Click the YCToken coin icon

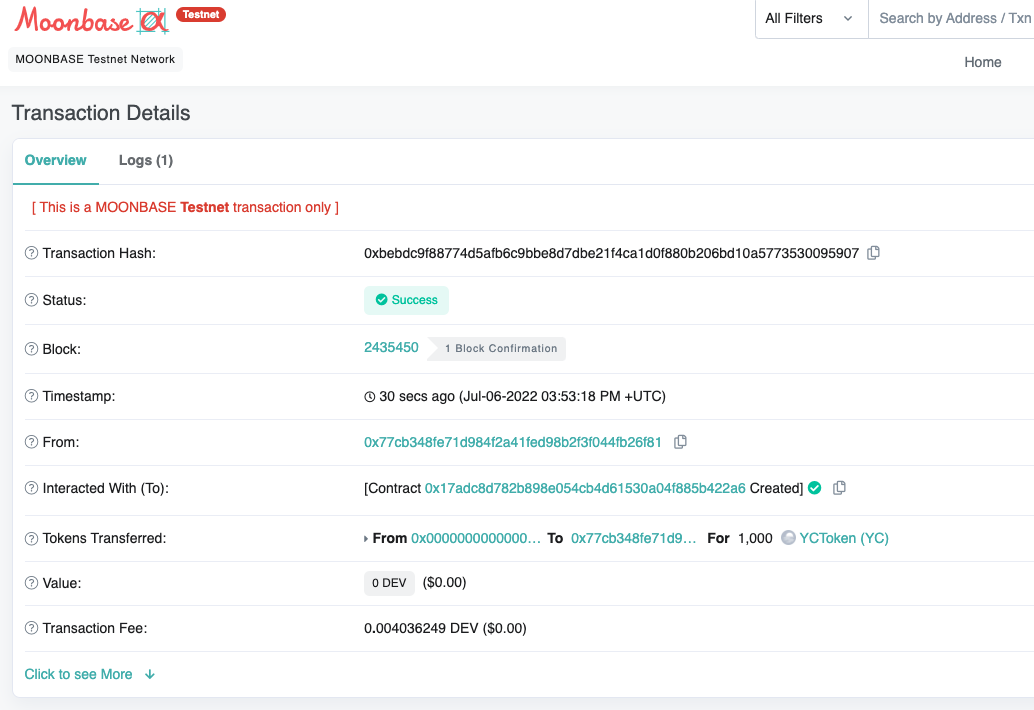point(788,538)
